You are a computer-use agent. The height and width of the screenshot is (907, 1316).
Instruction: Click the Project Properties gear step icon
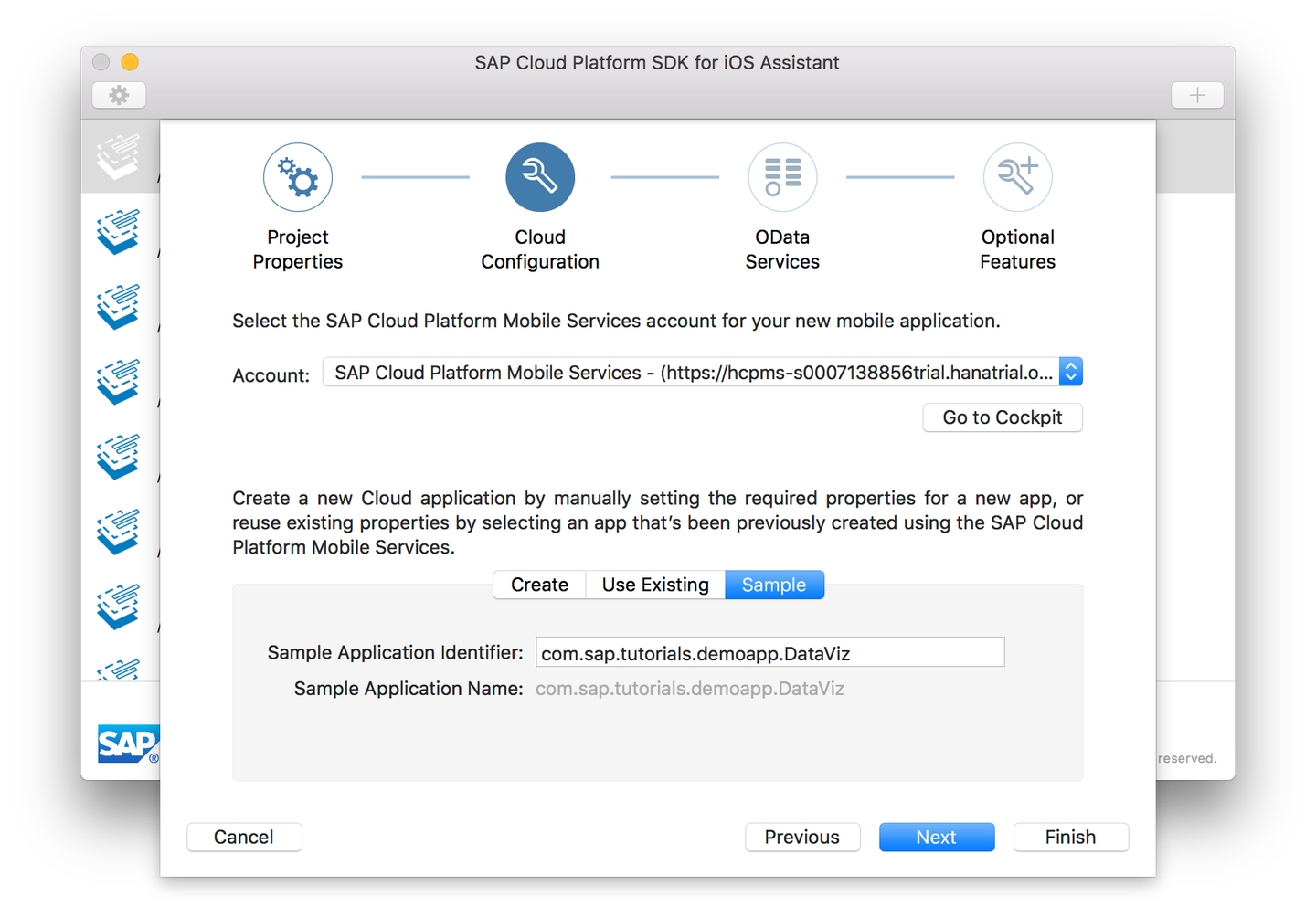[298, 177]
